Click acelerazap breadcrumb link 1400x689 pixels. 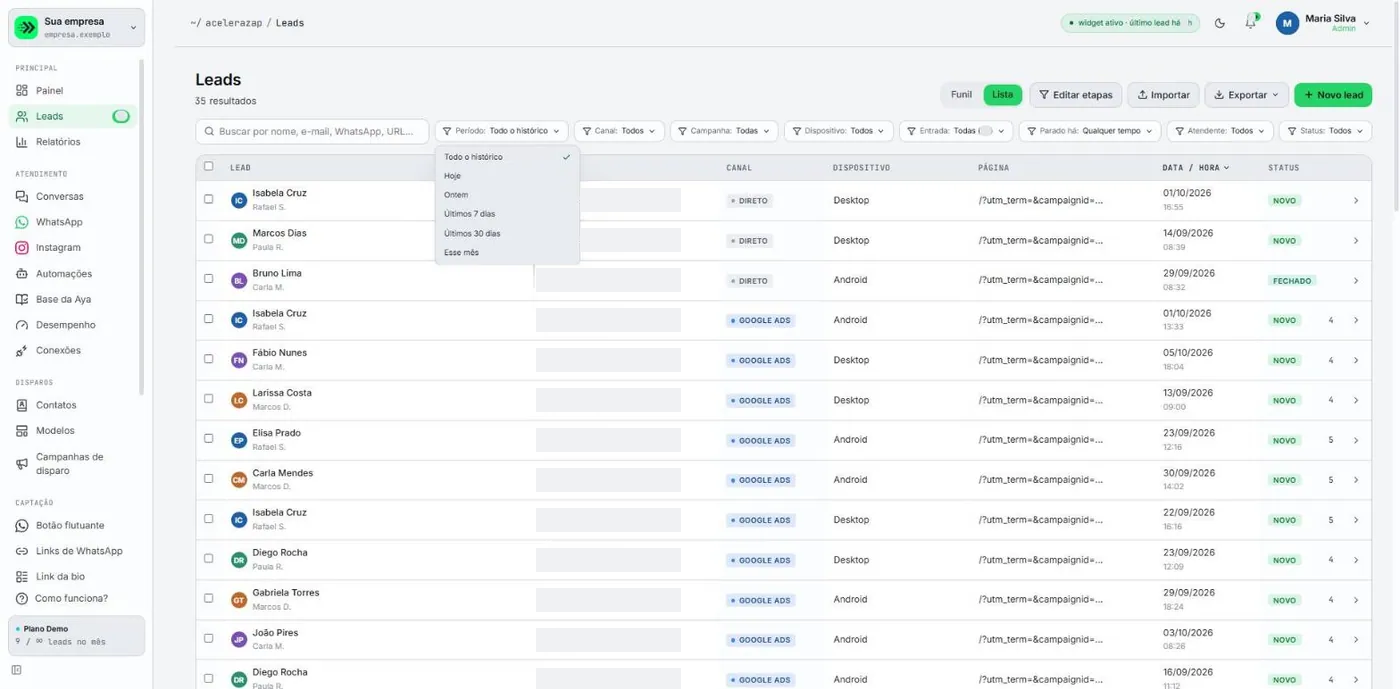click(234, 23)
